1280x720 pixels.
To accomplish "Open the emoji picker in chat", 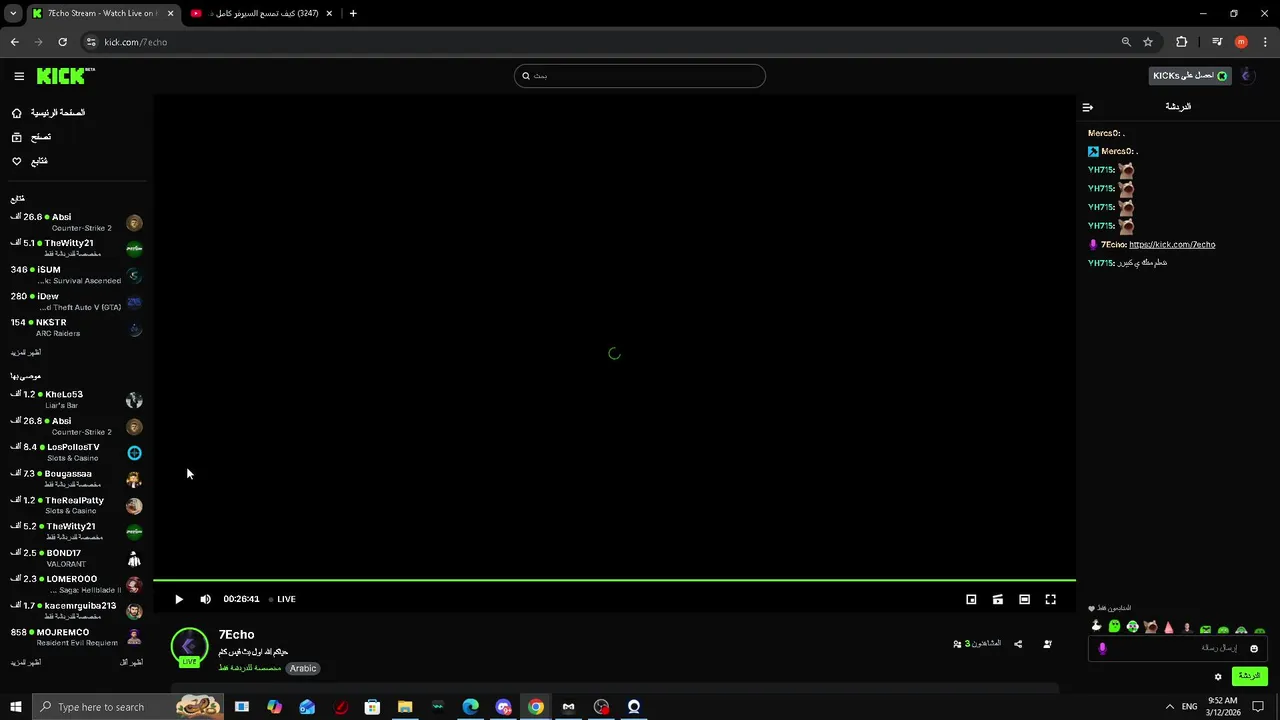I will pos(1254,648).
